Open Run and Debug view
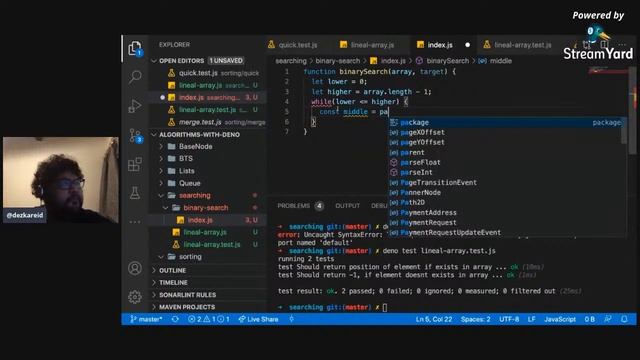The width and height of the screenshot is (640, 360). pos(135,106)
